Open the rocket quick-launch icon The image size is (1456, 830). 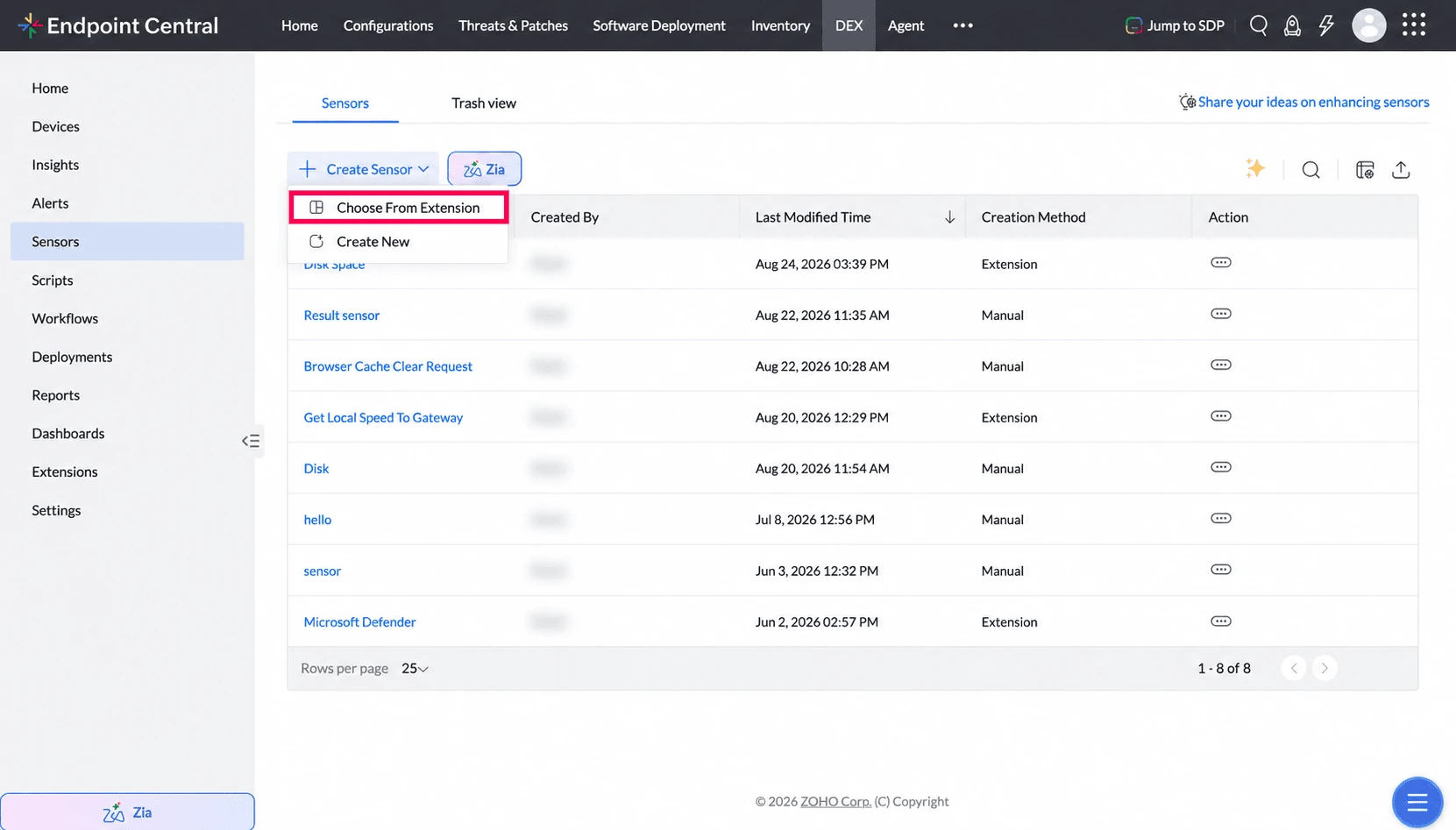(x=1292, y=25)
